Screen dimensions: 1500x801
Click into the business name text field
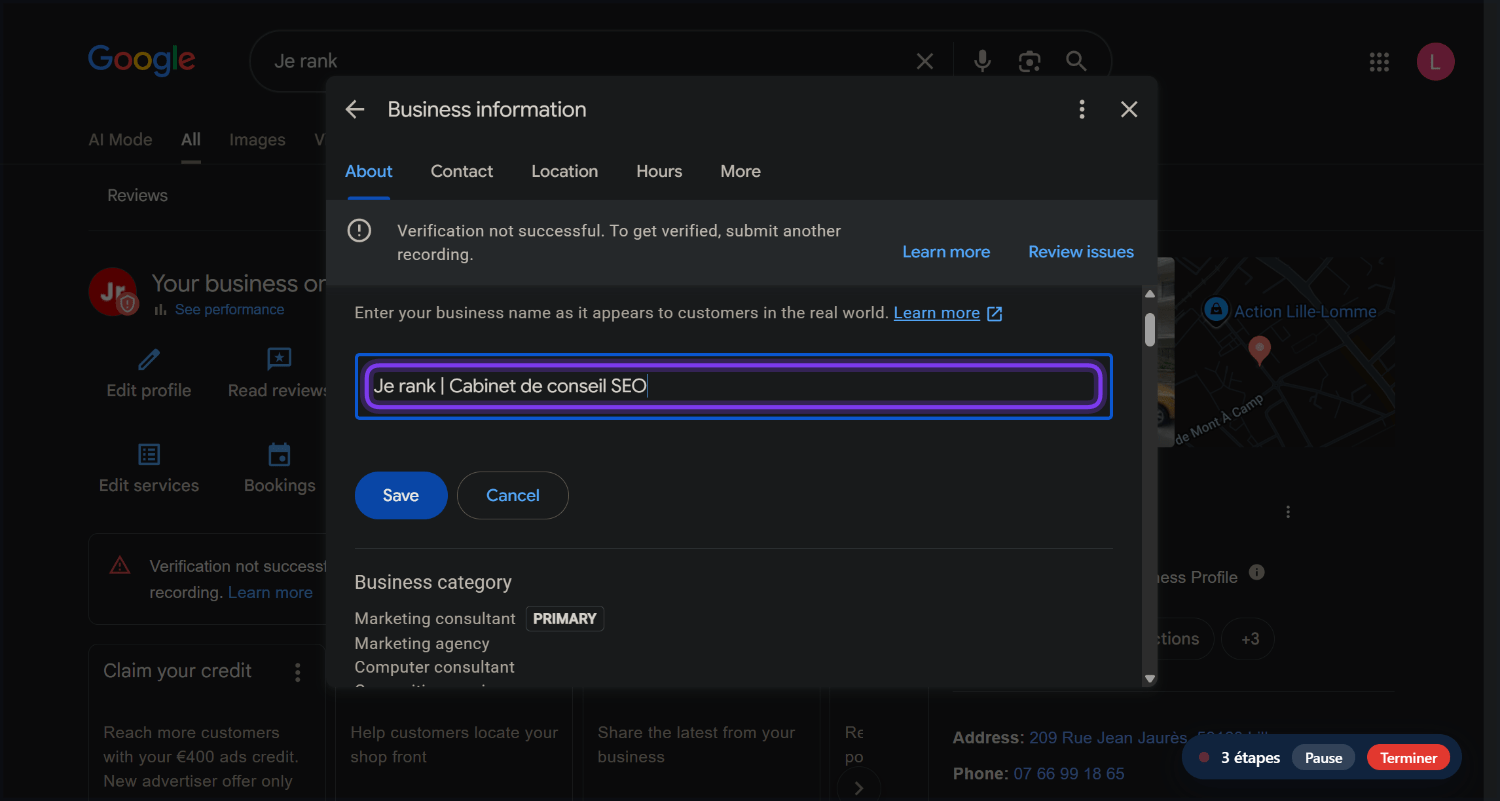point(733,386)
